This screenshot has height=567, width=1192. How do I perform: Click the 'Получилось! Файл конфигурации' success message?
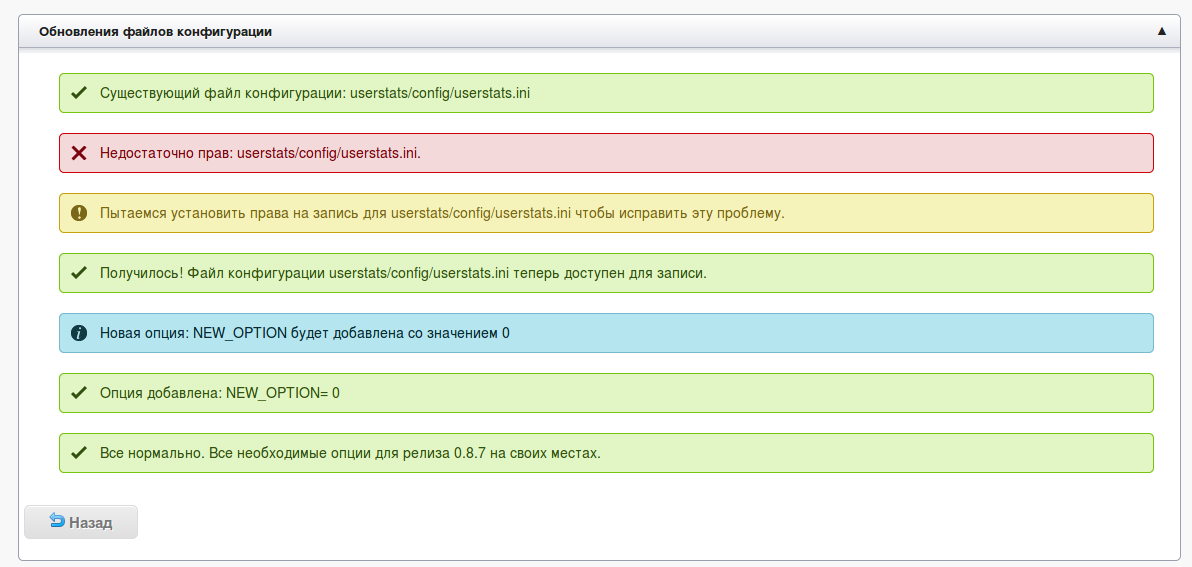click(606, 273)
